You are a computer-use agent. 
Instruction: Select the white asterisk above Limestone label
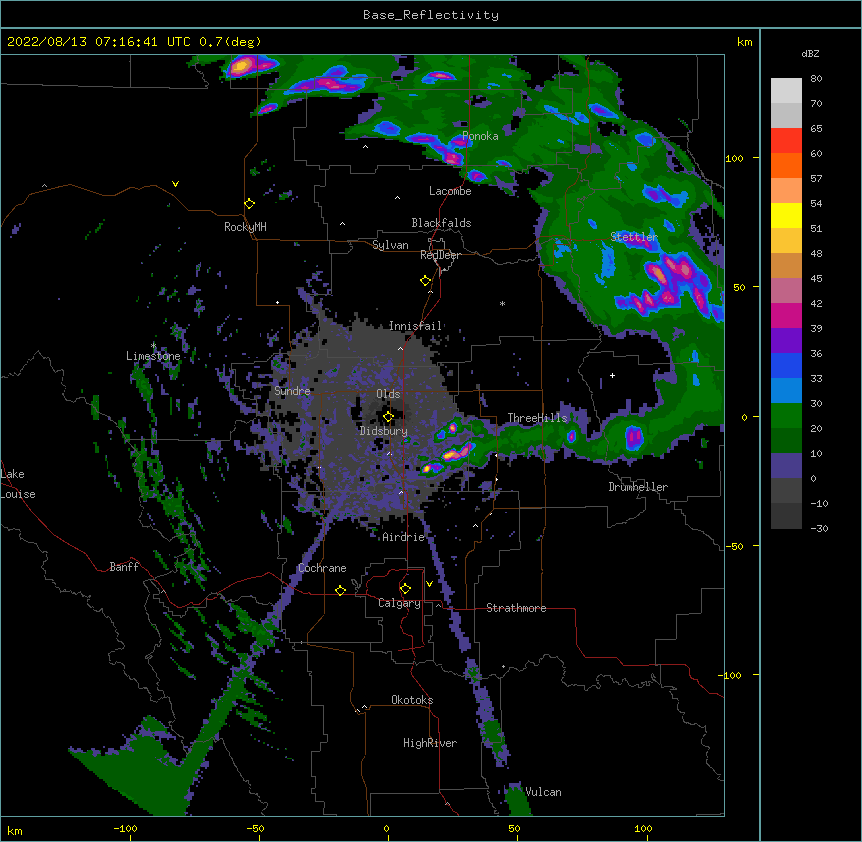153,345
